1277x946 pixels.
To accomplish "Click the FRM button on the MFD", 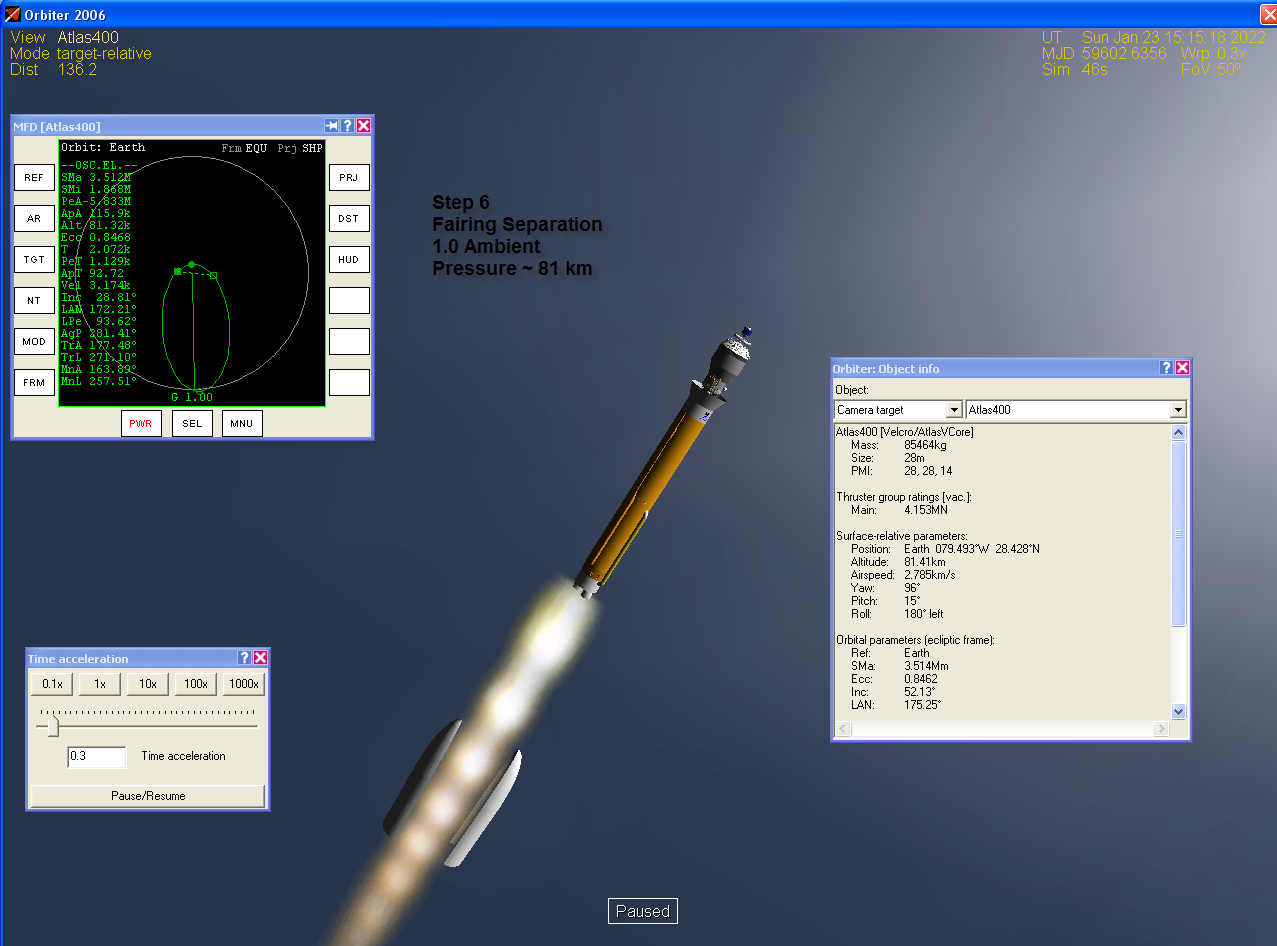I will [34, 382].
